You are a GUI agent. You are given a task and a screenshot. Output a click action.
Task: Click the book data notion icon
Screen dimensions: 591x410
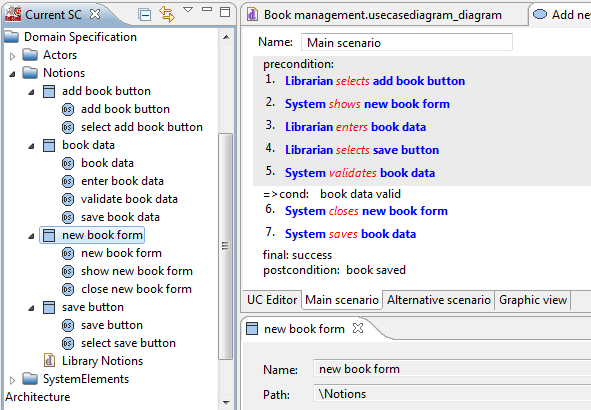[x=49, y=145]
